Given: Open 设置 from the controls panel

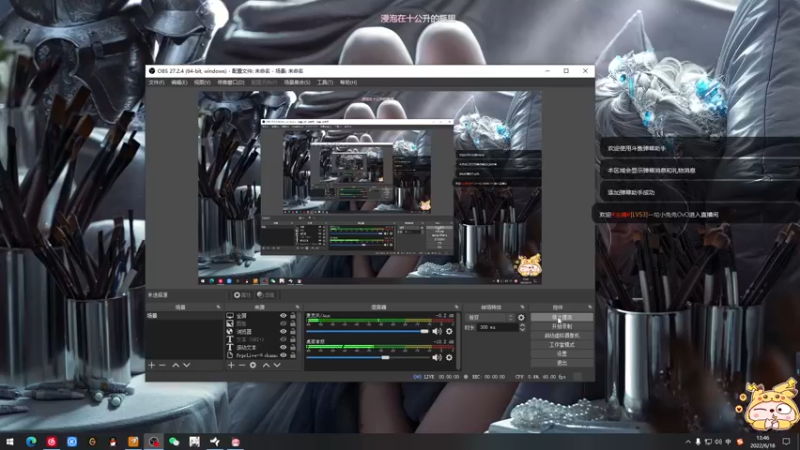Looking at the screenshot, I should (x=562, y=354).
